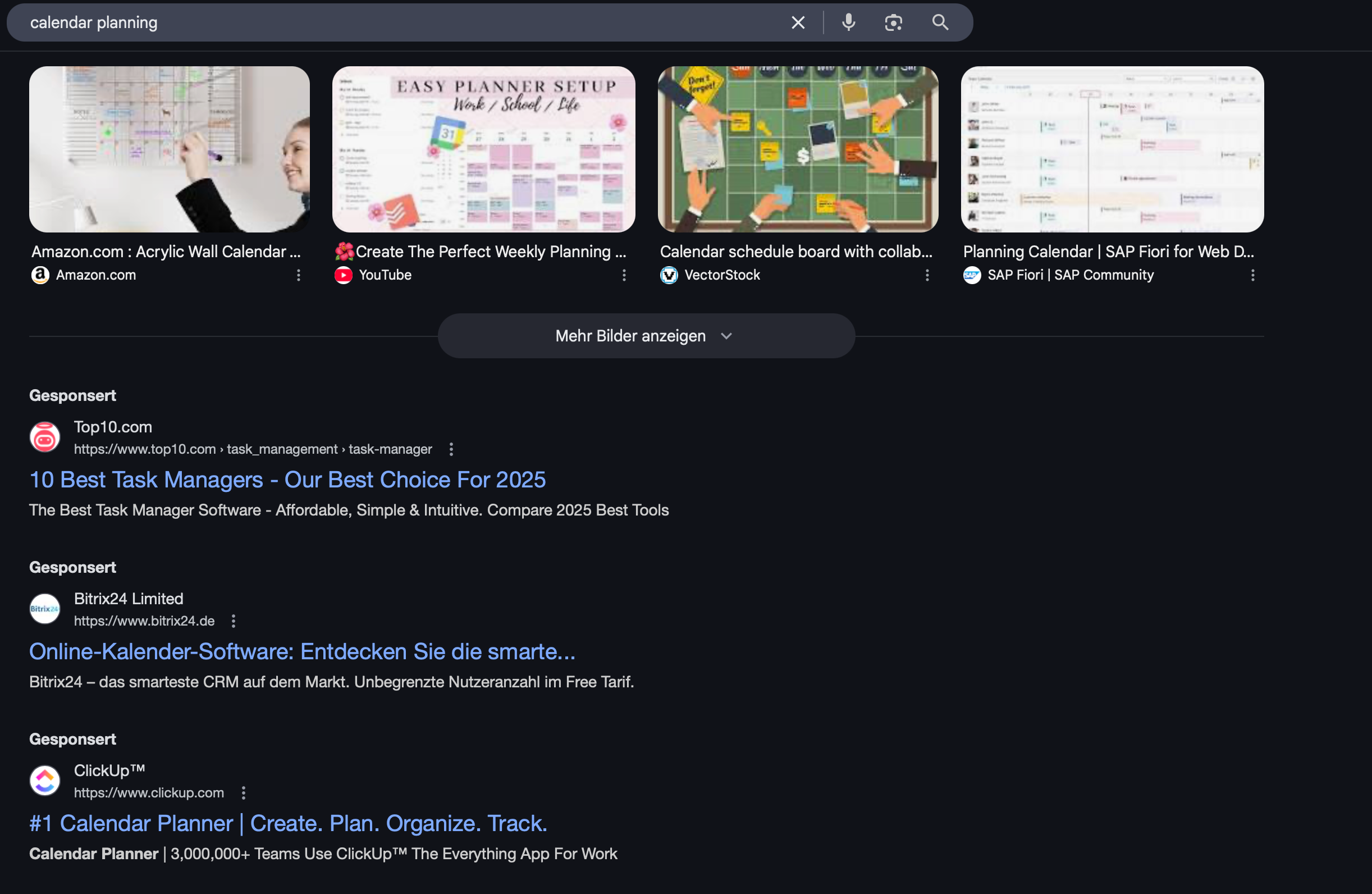Open ad info menu next to clickup.com URL
The width and height of the screenshot is (1372, 894).
click(x=243, y=793)
